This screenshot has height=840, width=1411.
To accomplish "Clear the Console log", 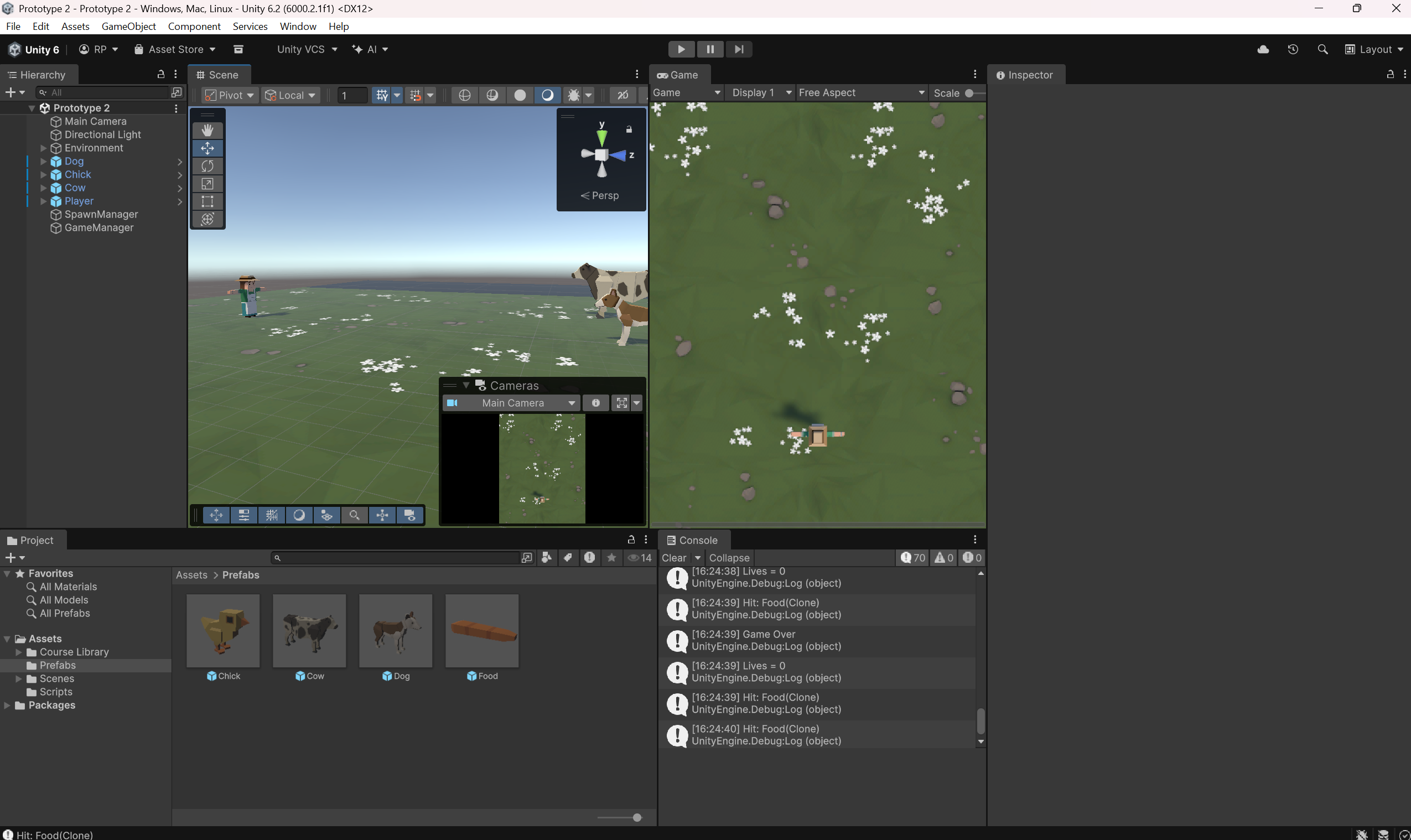I will (x=673, y=558).
